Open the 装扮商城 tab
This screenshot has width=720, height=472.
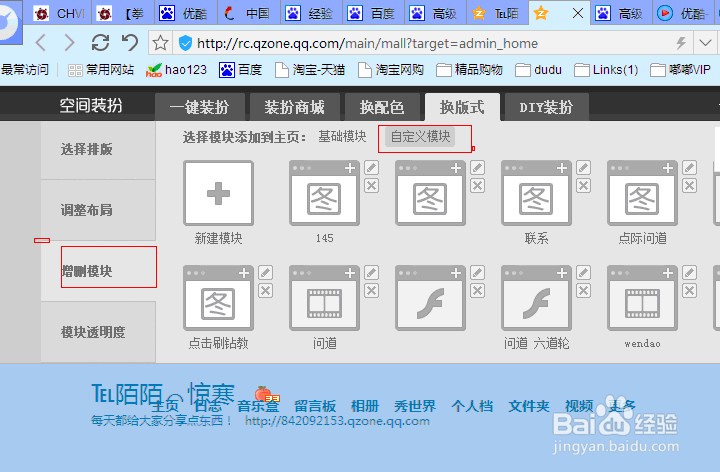click(x=295, y=107)
